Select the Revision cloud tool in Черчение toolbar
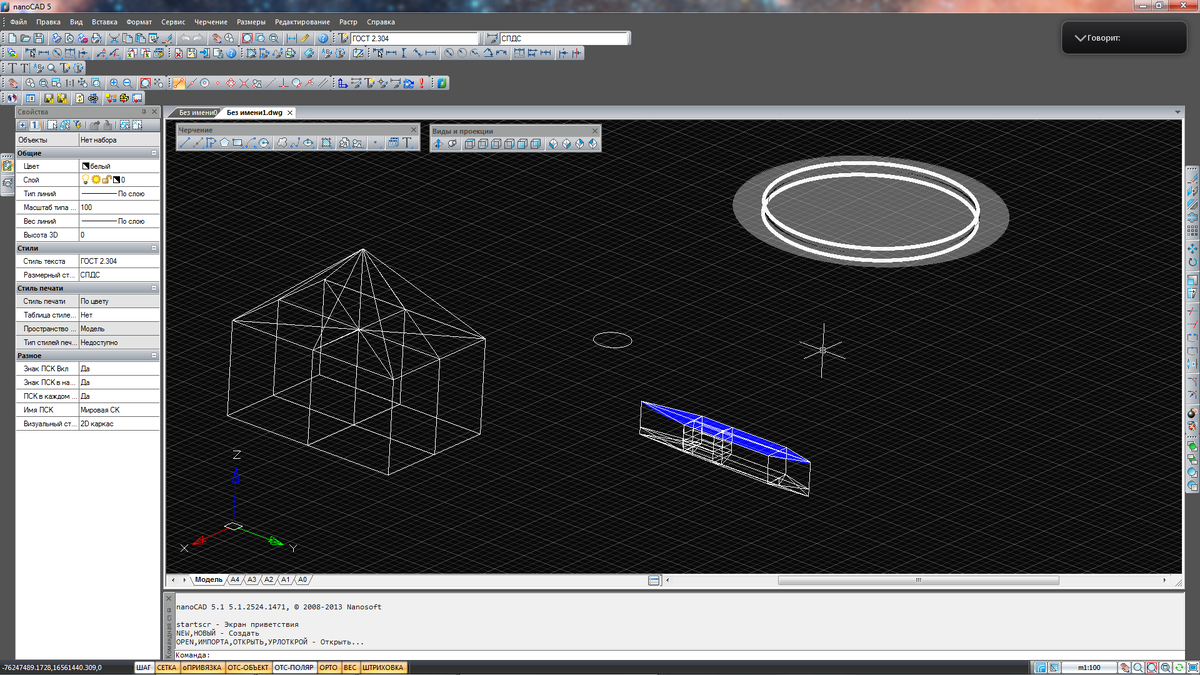1200x675 pixels. point(282,143)
